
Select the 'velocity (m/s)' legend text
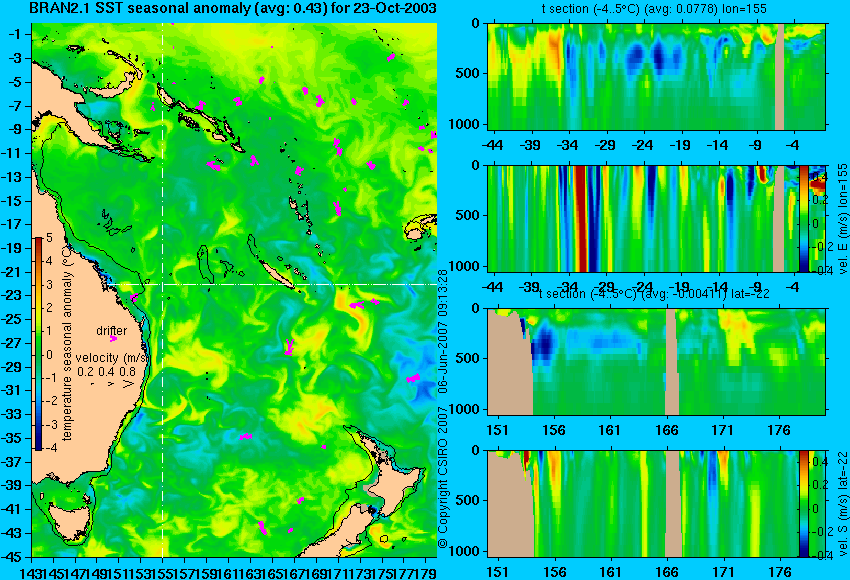click(112, 358)
